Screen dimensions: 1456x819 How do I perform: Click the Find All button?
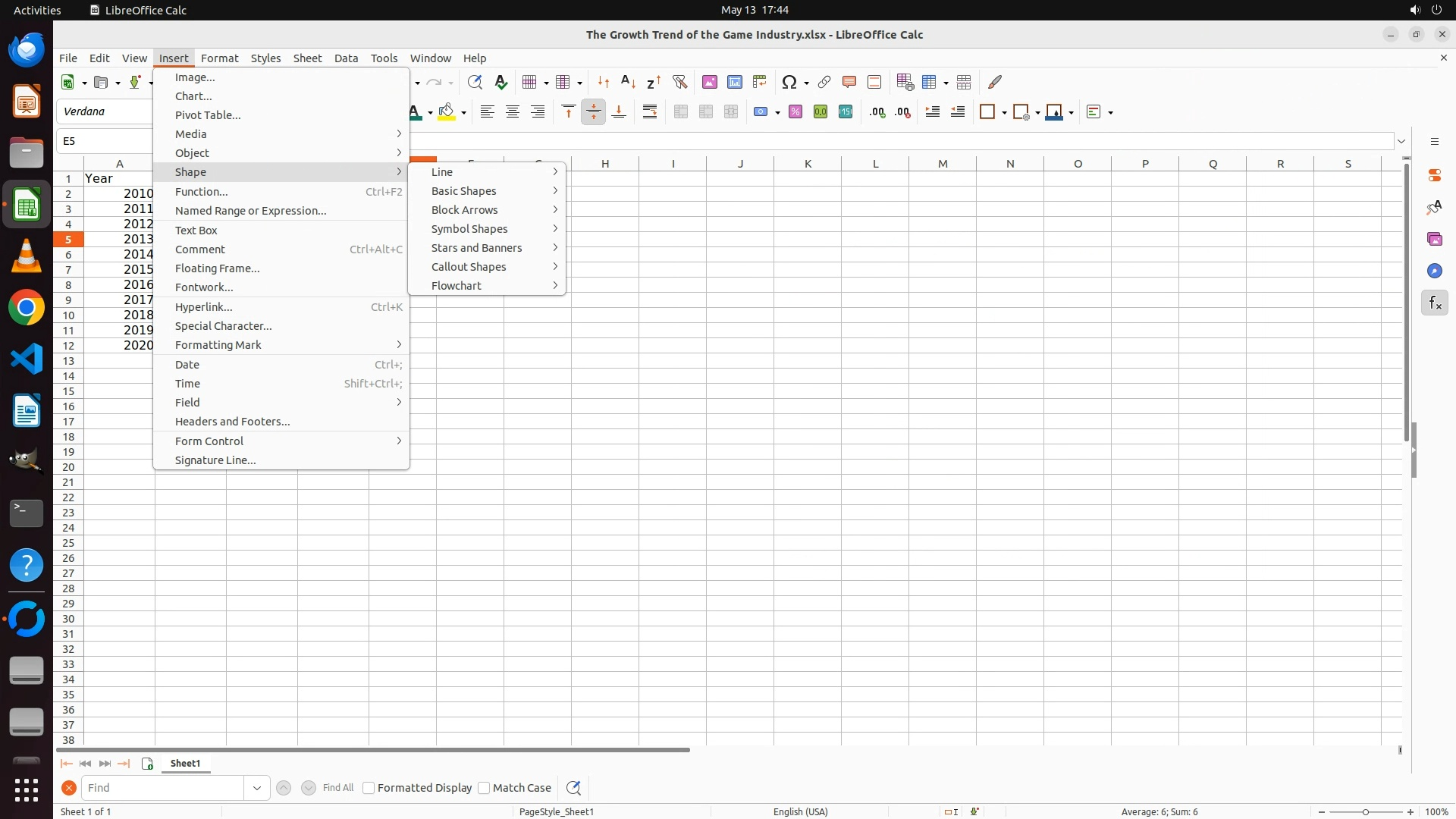338,788
